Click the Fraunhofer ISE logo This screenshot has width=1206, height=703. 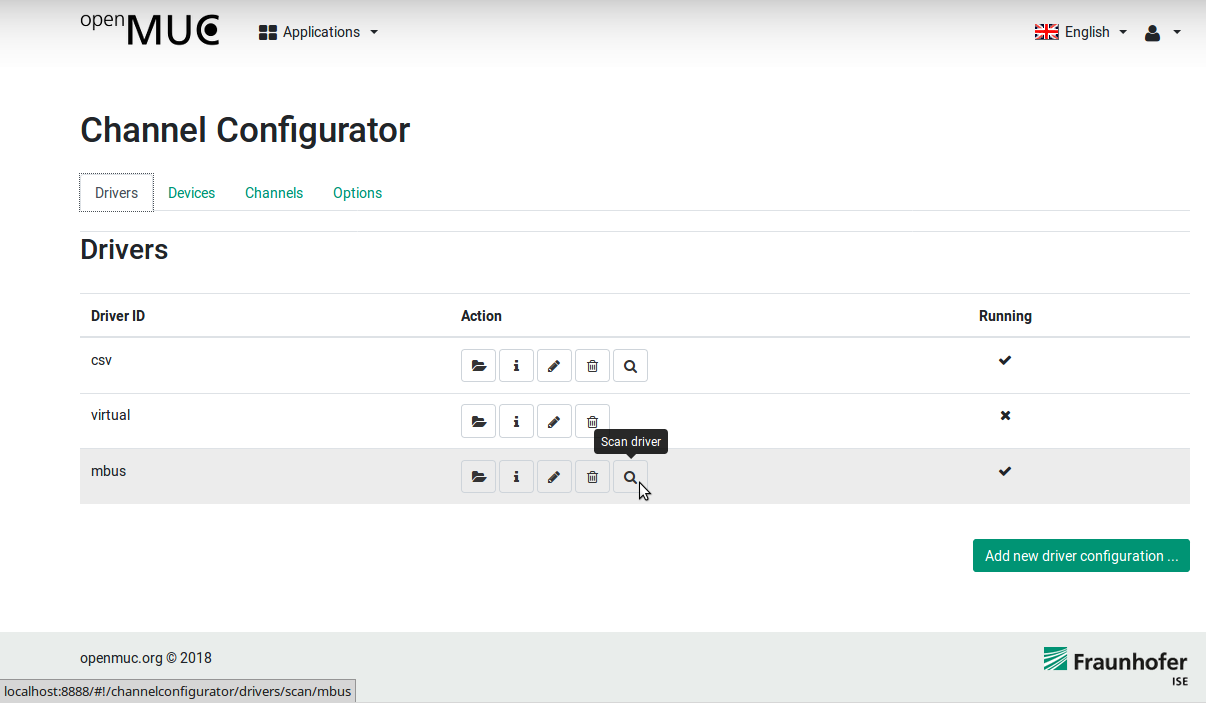point(1116,663)
